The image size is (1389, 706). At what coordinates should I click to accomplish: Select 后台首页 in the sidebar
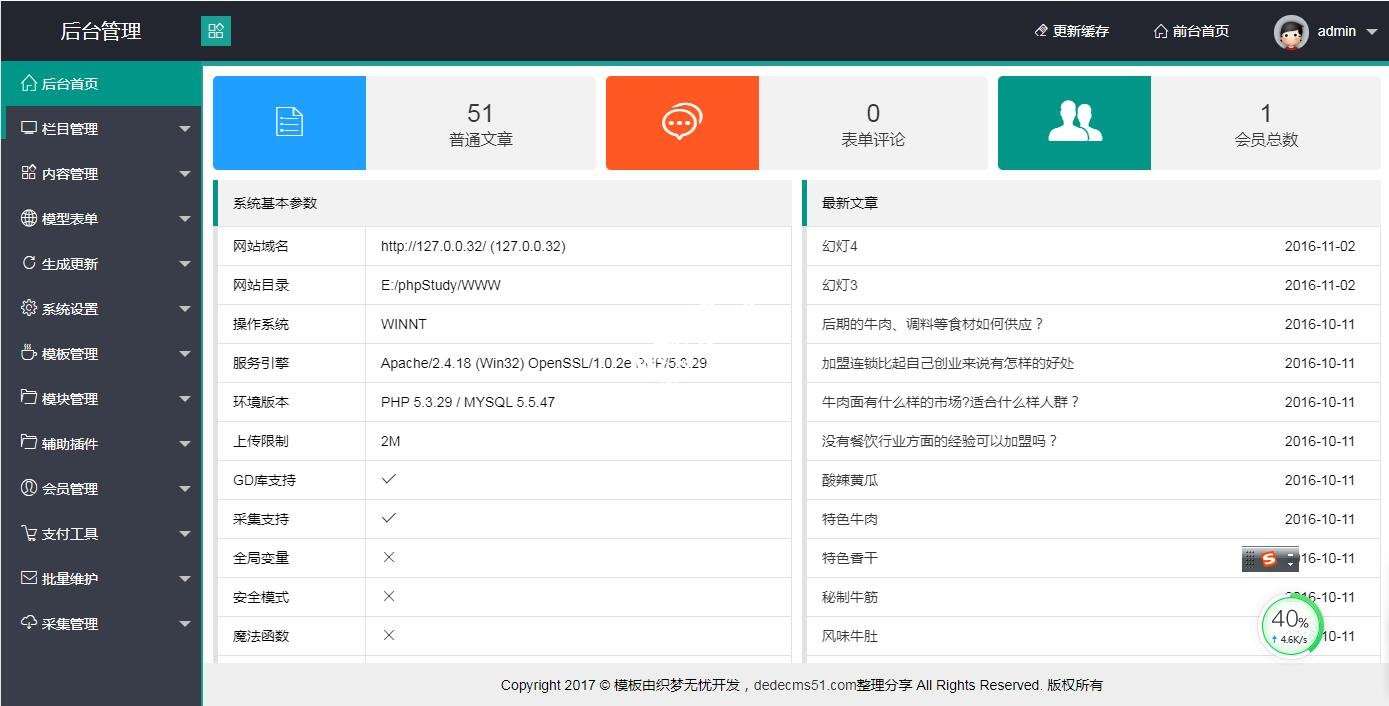pos(62,83)
